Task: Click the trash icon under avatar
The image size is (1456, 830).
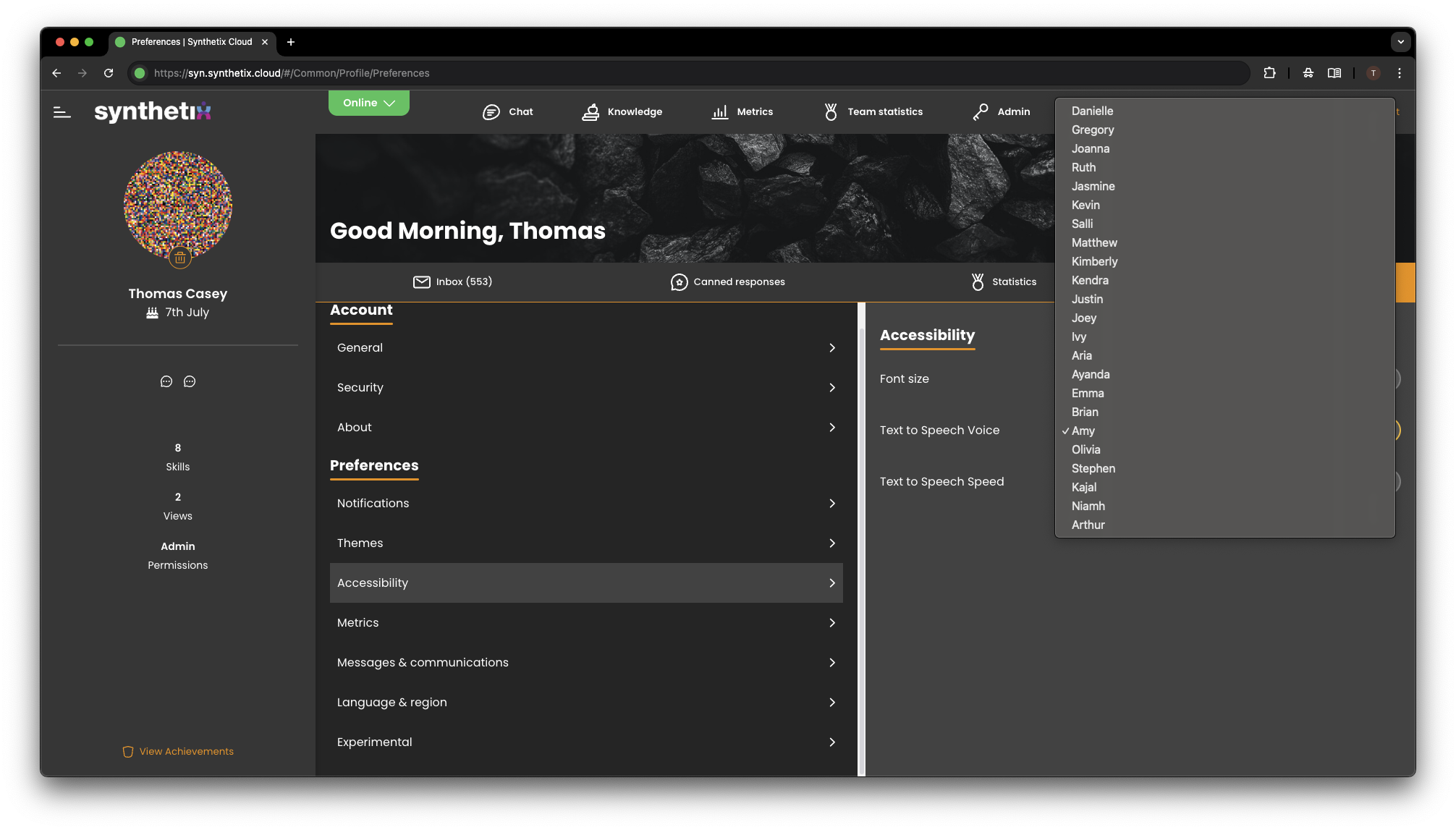Action: (x=179, y=258)
